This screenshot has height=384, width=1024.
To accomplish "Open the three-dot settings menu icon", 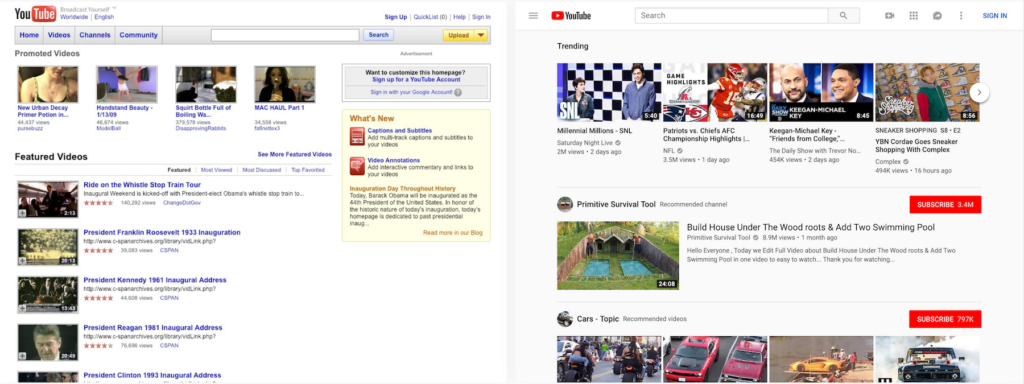I will pyautogui.click(x=961, y=16).
